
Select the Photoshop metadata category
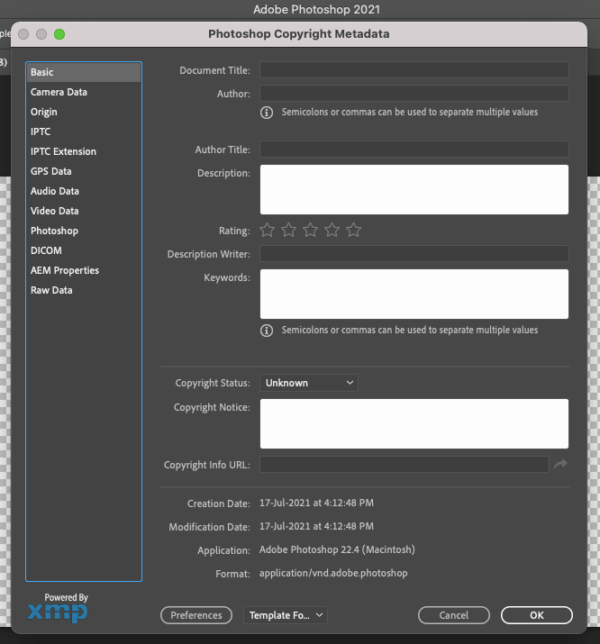pos(84,230)
